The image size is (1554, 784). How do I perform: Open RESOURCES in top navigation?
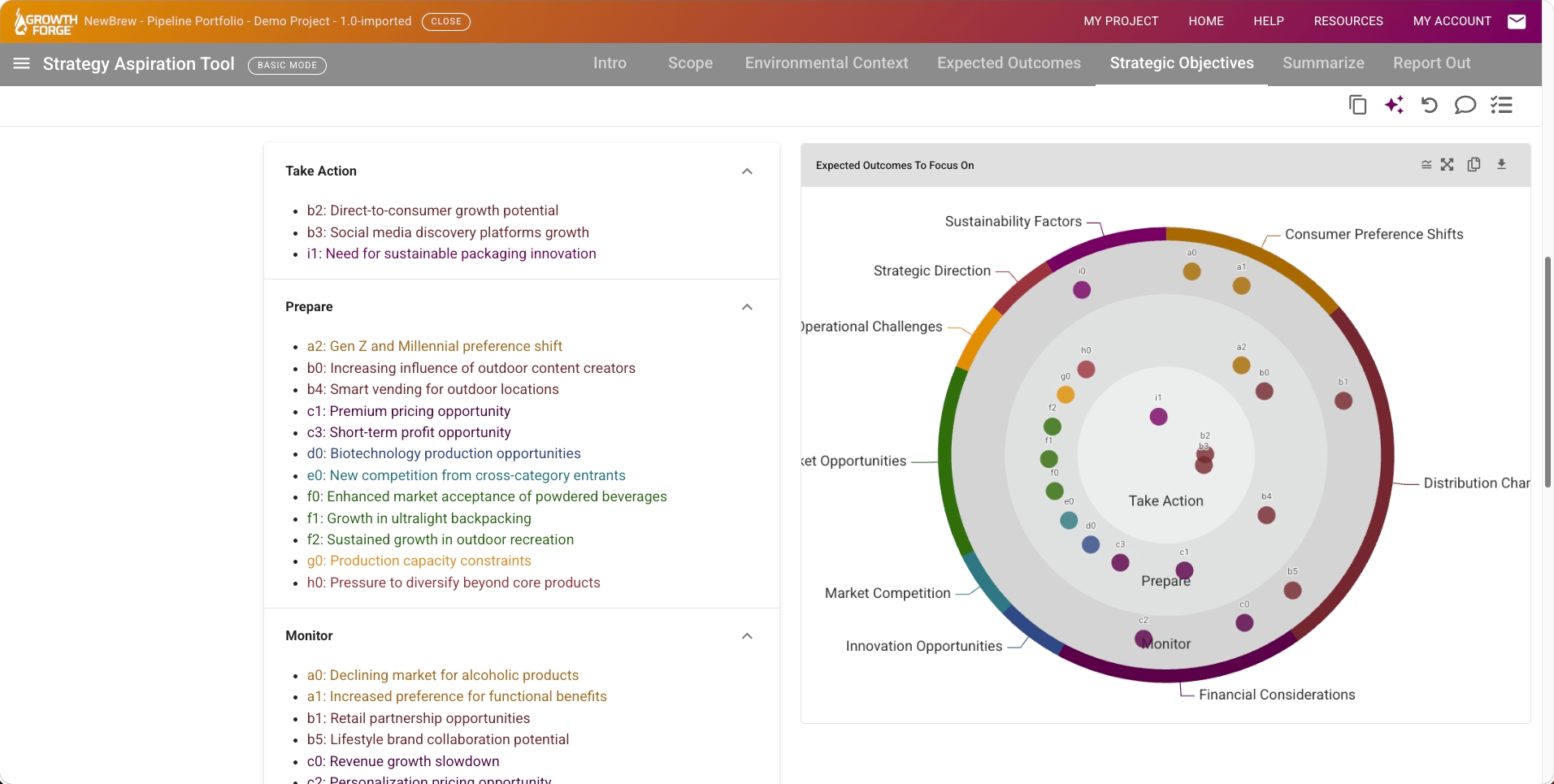pos(1348,21)
